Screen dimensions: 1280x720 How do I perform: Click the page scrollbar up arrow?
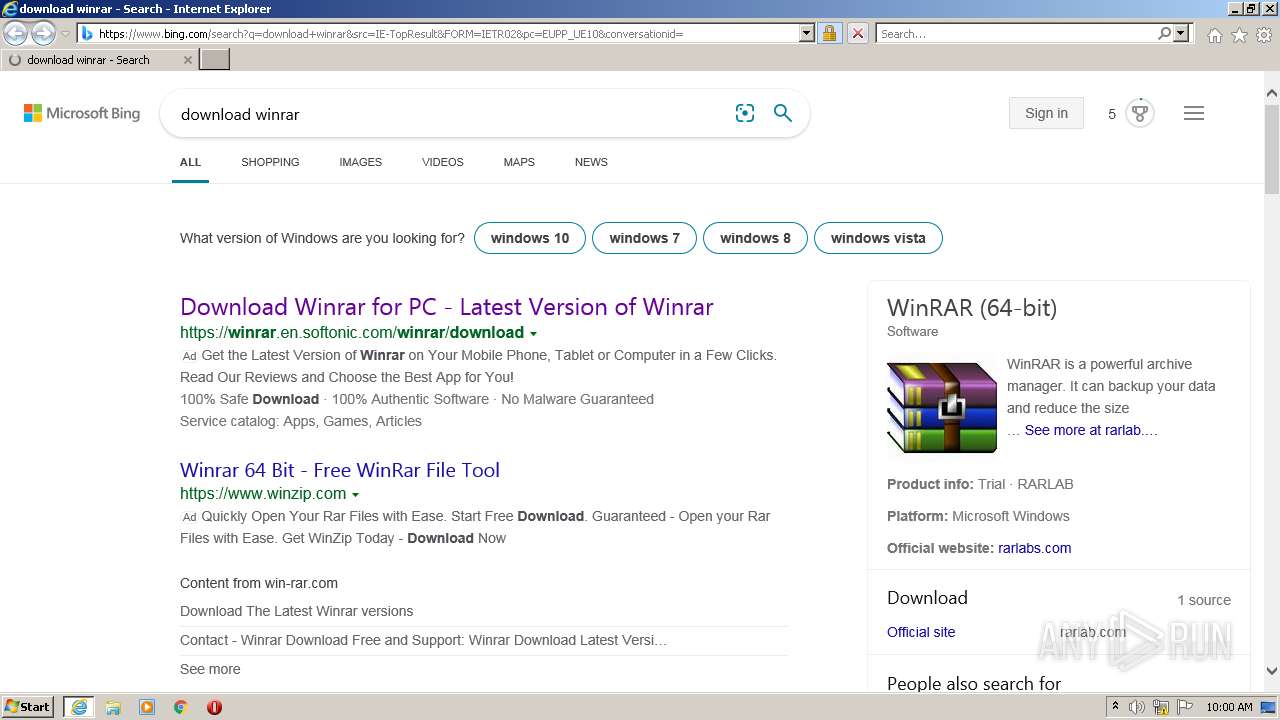pos(1272,94)
